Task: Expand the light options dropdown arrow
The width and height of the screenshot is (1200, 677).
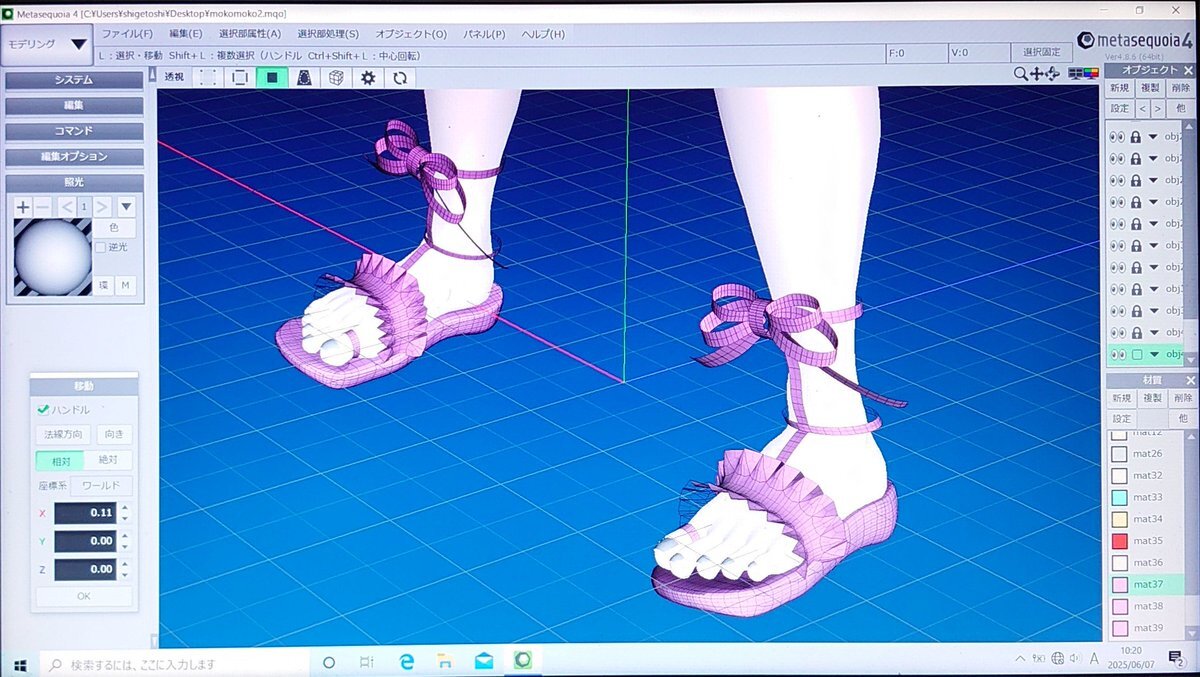Action: coord(126,207)
